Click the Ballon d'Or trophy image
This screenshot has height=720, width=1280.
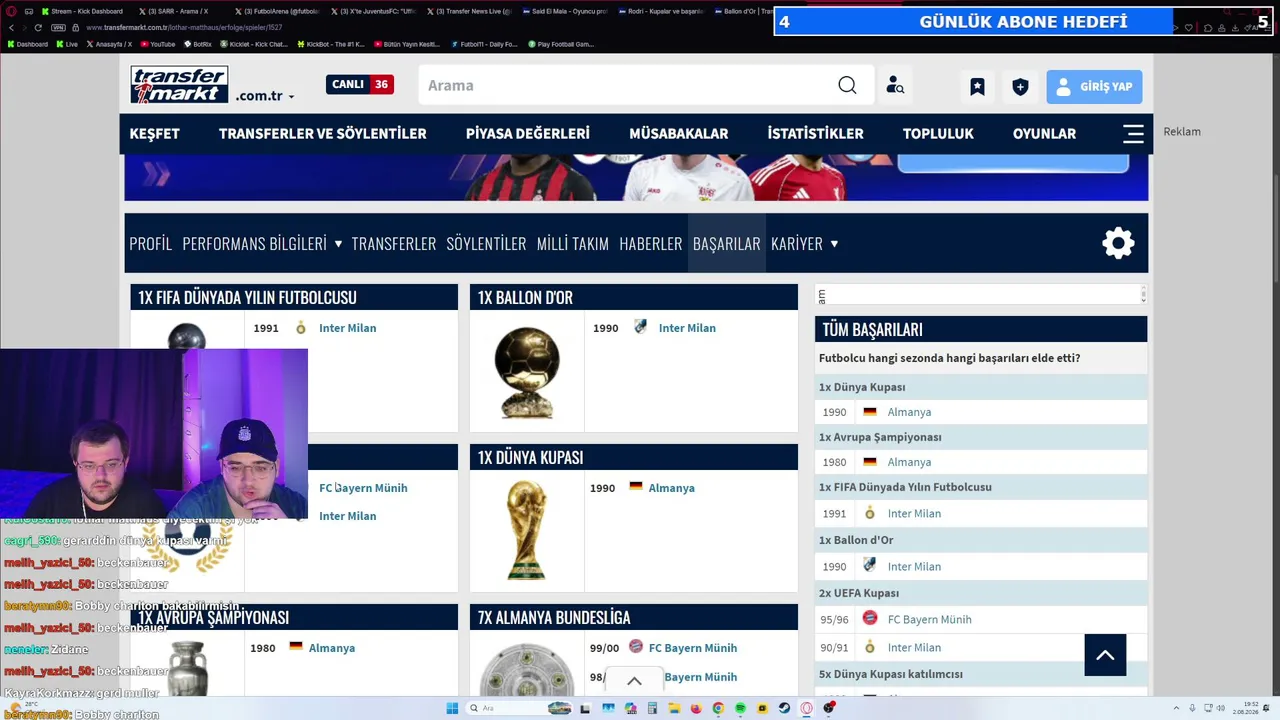point(527,371)
